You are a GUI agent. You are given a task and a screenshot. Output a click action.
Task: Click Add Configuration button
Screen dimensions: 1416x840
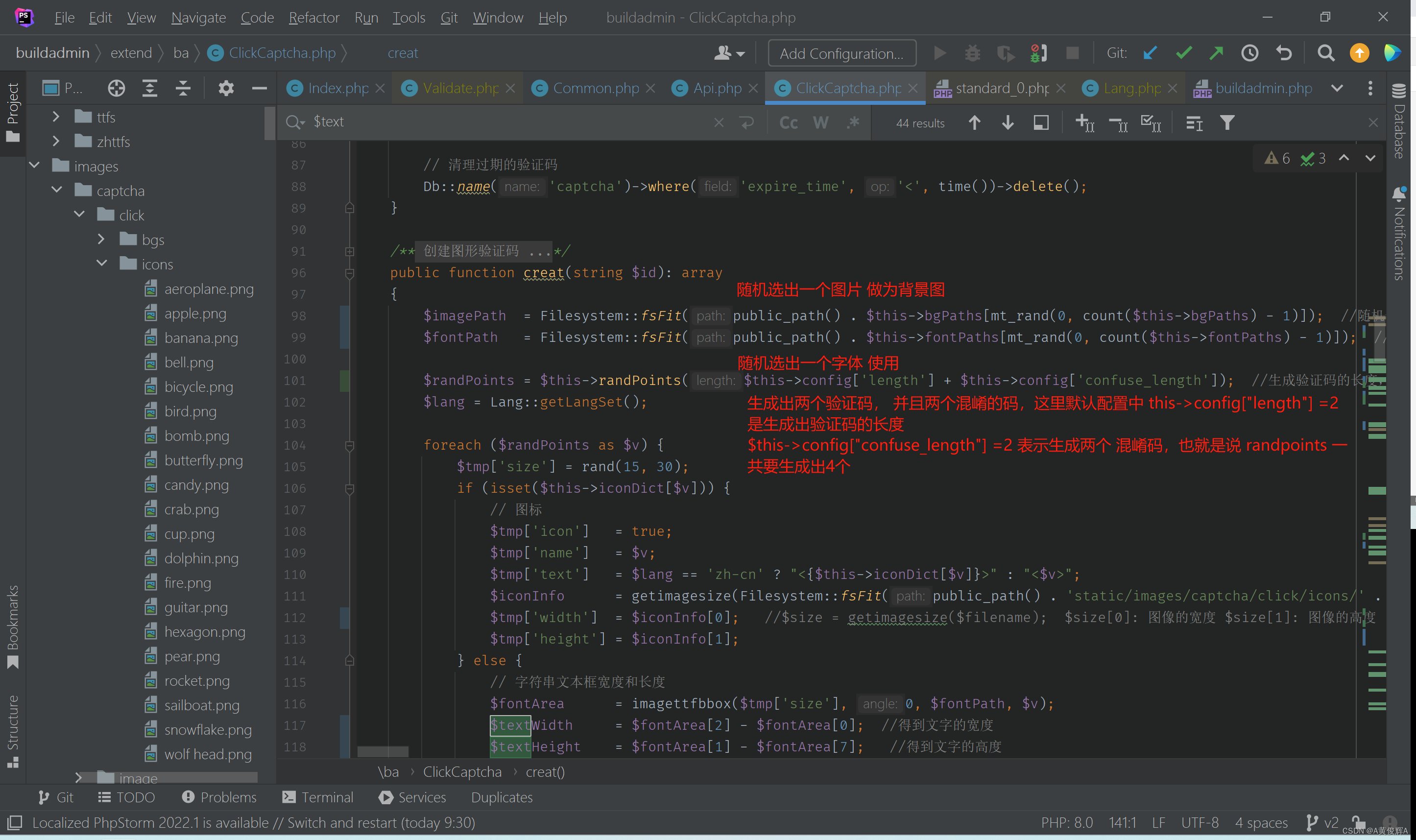[841, 53]
